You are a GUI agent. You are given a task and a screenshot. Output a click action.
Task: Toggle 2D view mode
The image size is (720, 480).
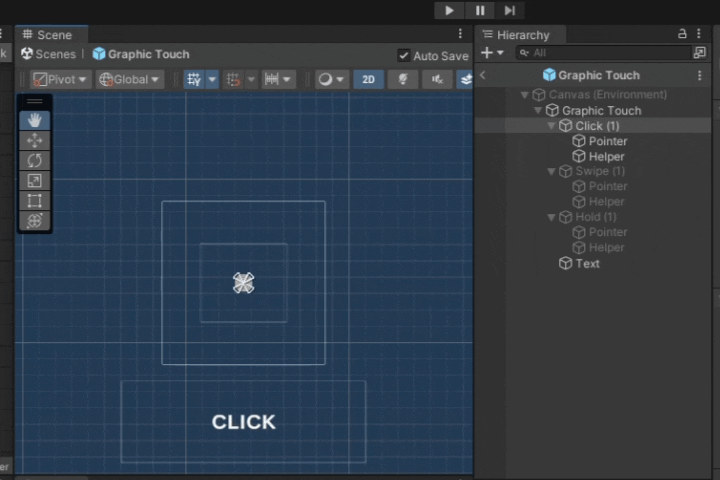pos(368,79)
